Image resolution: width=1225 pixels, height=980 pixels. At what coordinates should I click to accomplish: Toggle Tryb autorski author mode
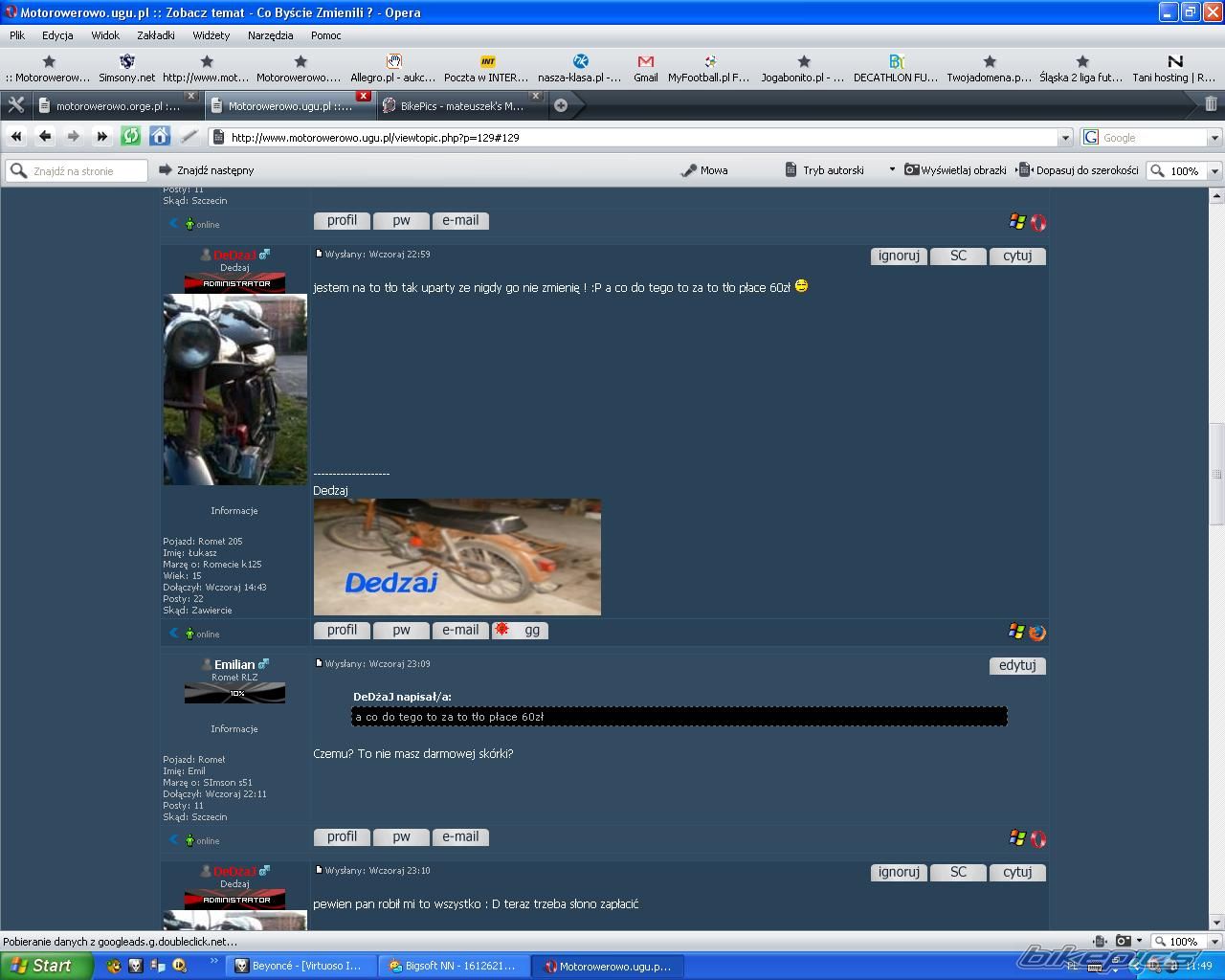click(824, 170)
